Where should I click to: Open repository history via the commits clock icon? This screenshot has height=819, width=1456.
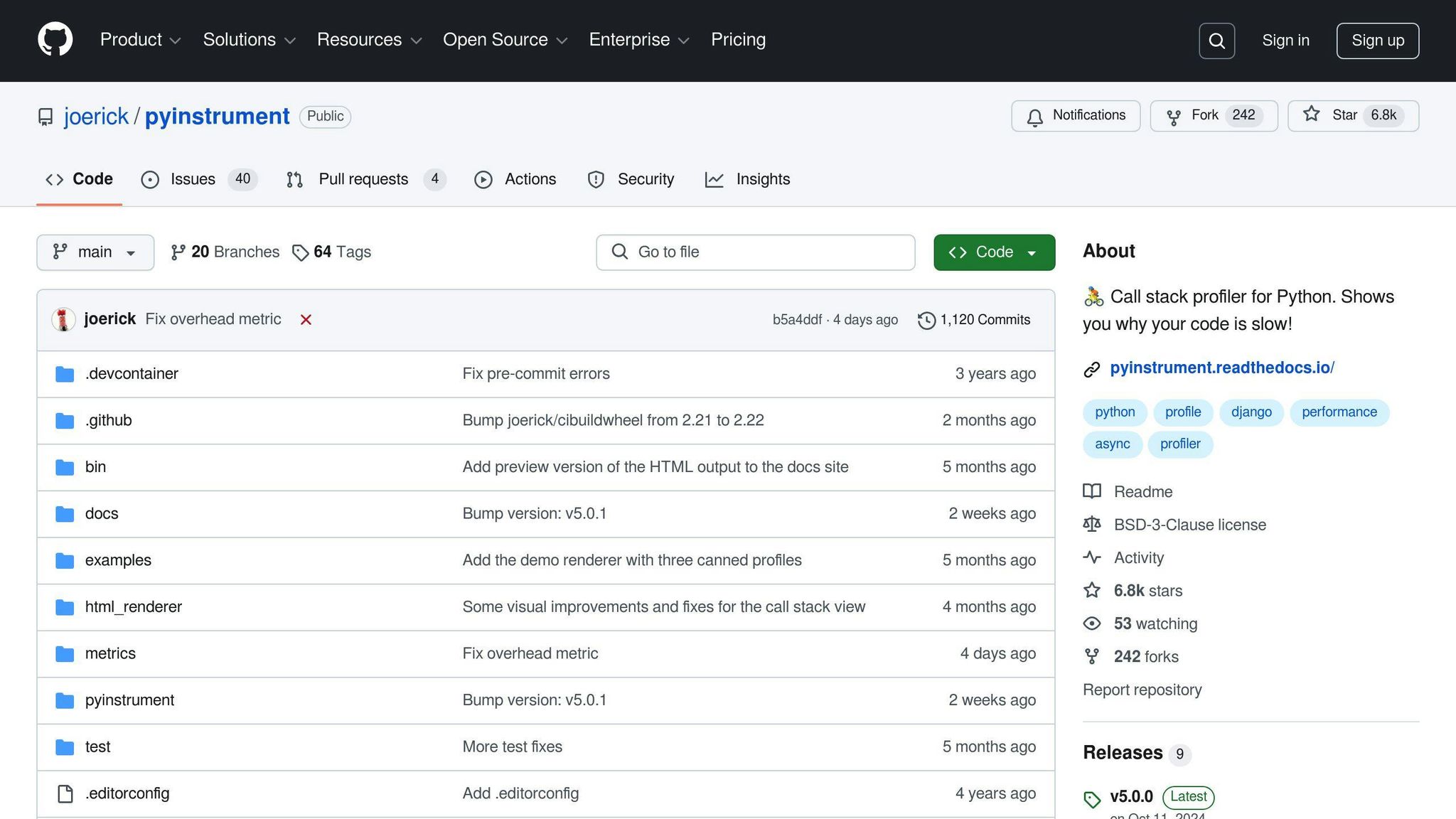pyautogui.click(x=926, y=320)
